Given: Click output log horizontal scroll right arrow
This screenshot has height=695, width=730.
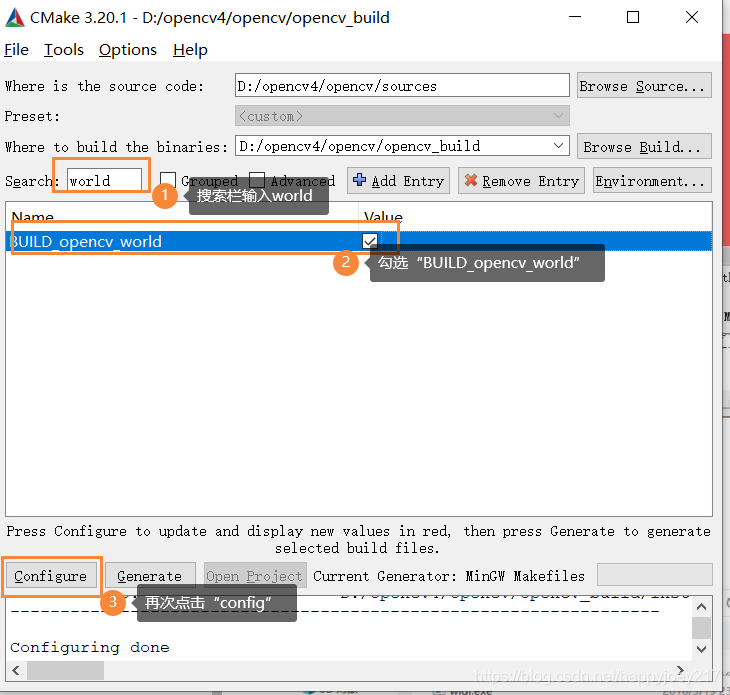Looking at the screenshot, I should point(680,670).
